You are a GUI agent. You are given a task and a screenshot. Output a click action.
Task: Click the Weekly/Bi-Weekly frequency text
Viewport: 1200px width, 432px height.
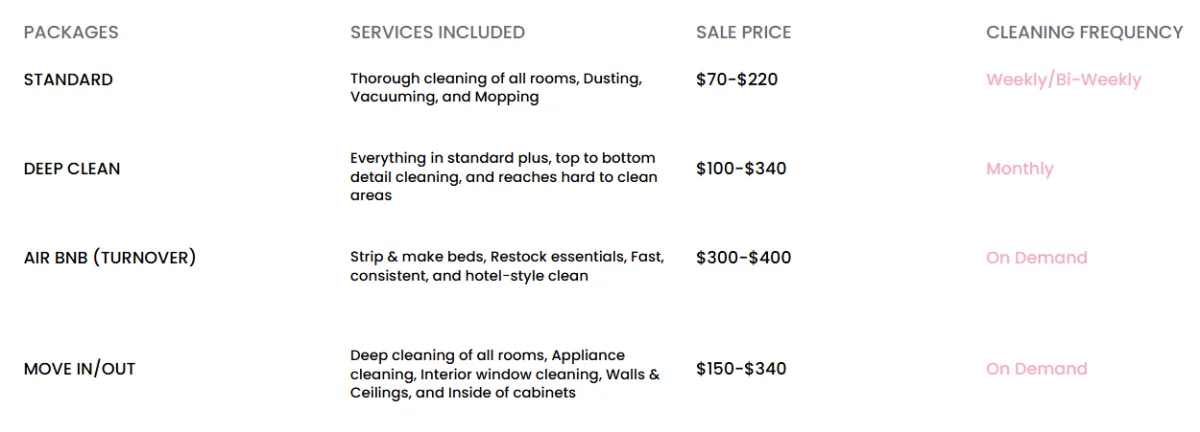pos(1063,80)
